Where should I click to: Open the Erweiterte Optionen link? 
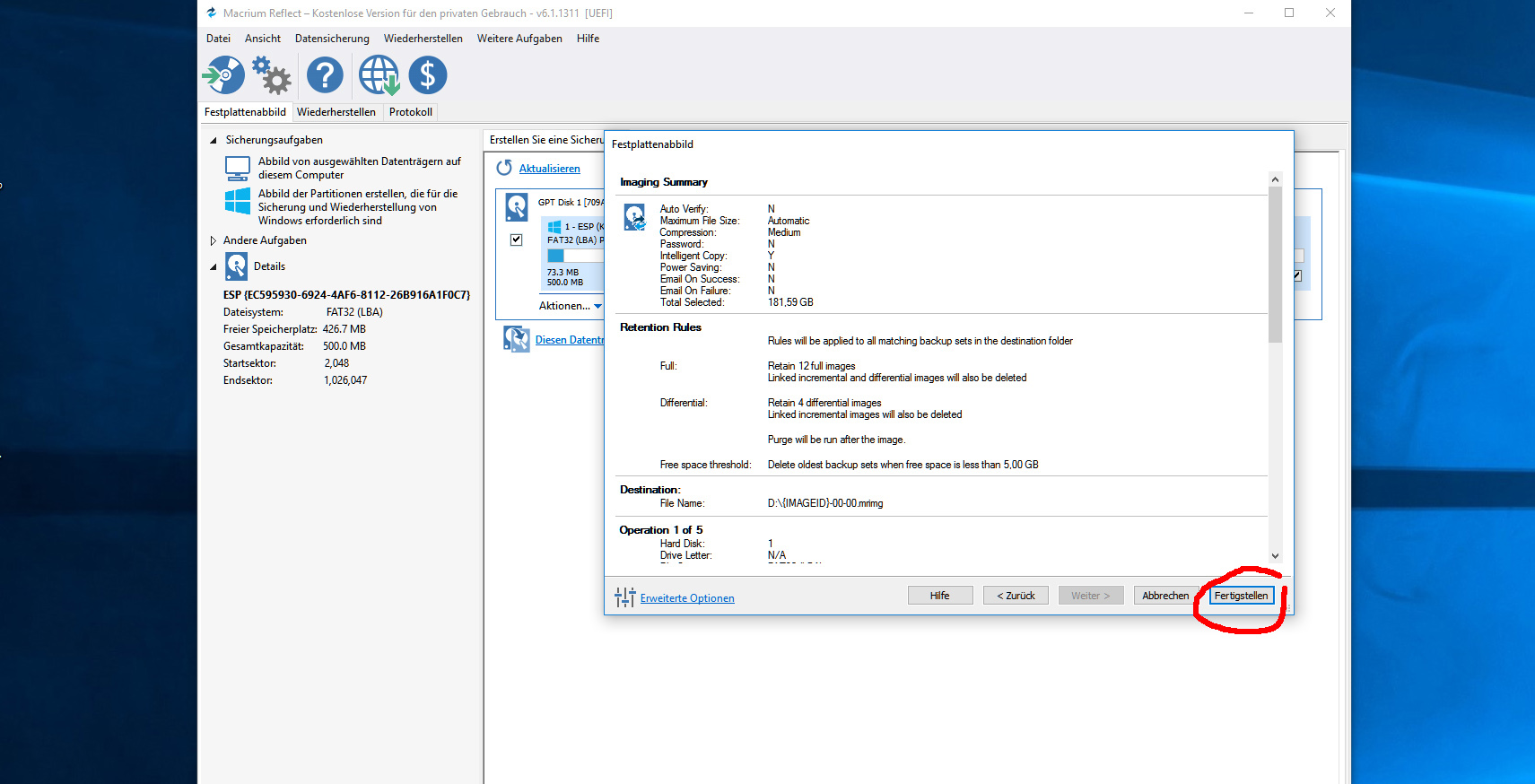point(687,598)
